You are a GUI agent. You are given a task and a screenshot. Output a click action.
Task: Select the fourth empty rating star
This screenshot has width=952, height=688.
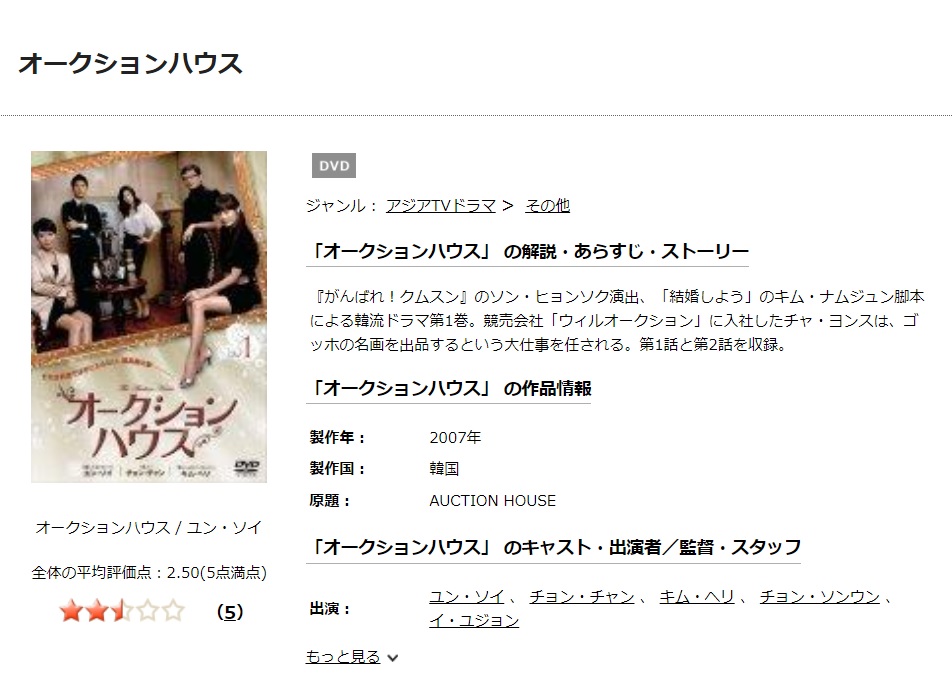coord(148,611)
